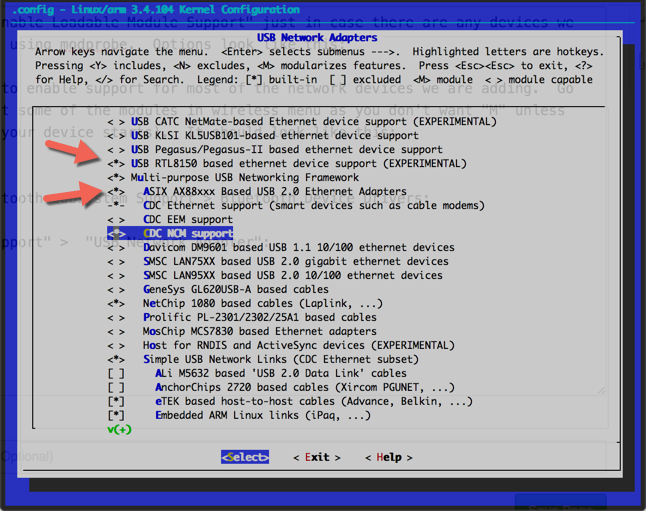Screen dimensions: 646x511
Task: Toggle ASIX AX88xxx Based USB 2.0 Ethernet Adapters
Action: coord(257,192)
